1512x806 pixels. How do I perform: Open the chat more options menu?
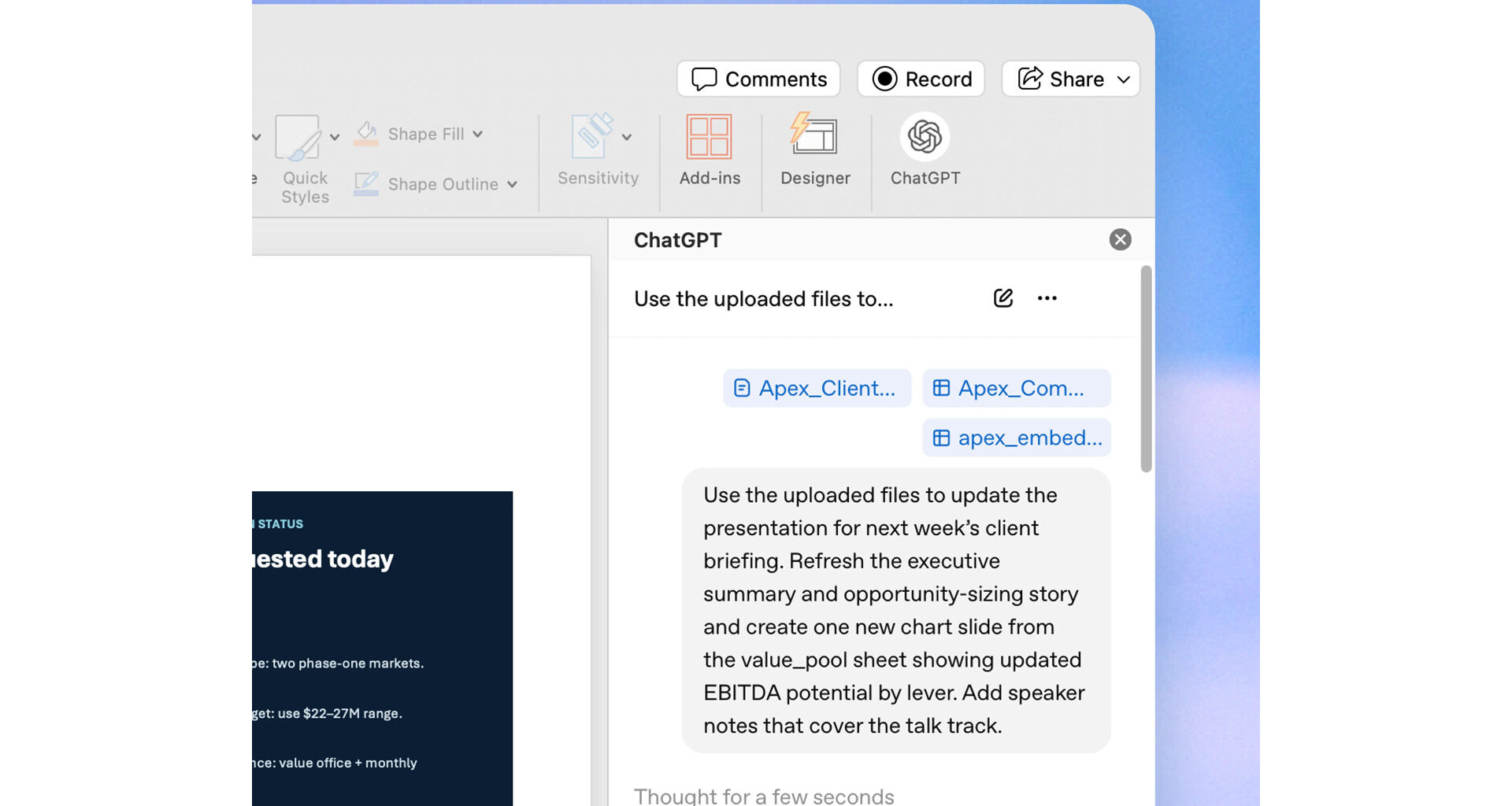point(1047,298)
